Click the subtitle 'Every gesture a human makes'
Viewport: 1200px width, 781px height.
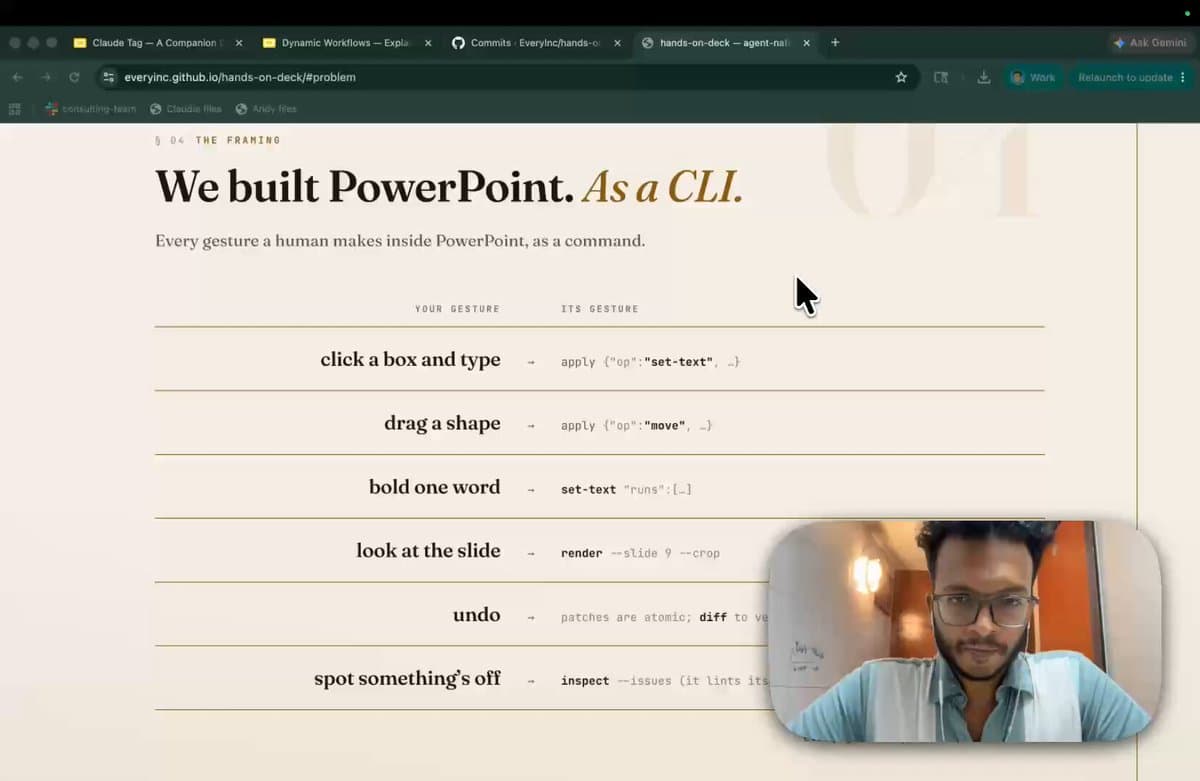tap(400, 241)
